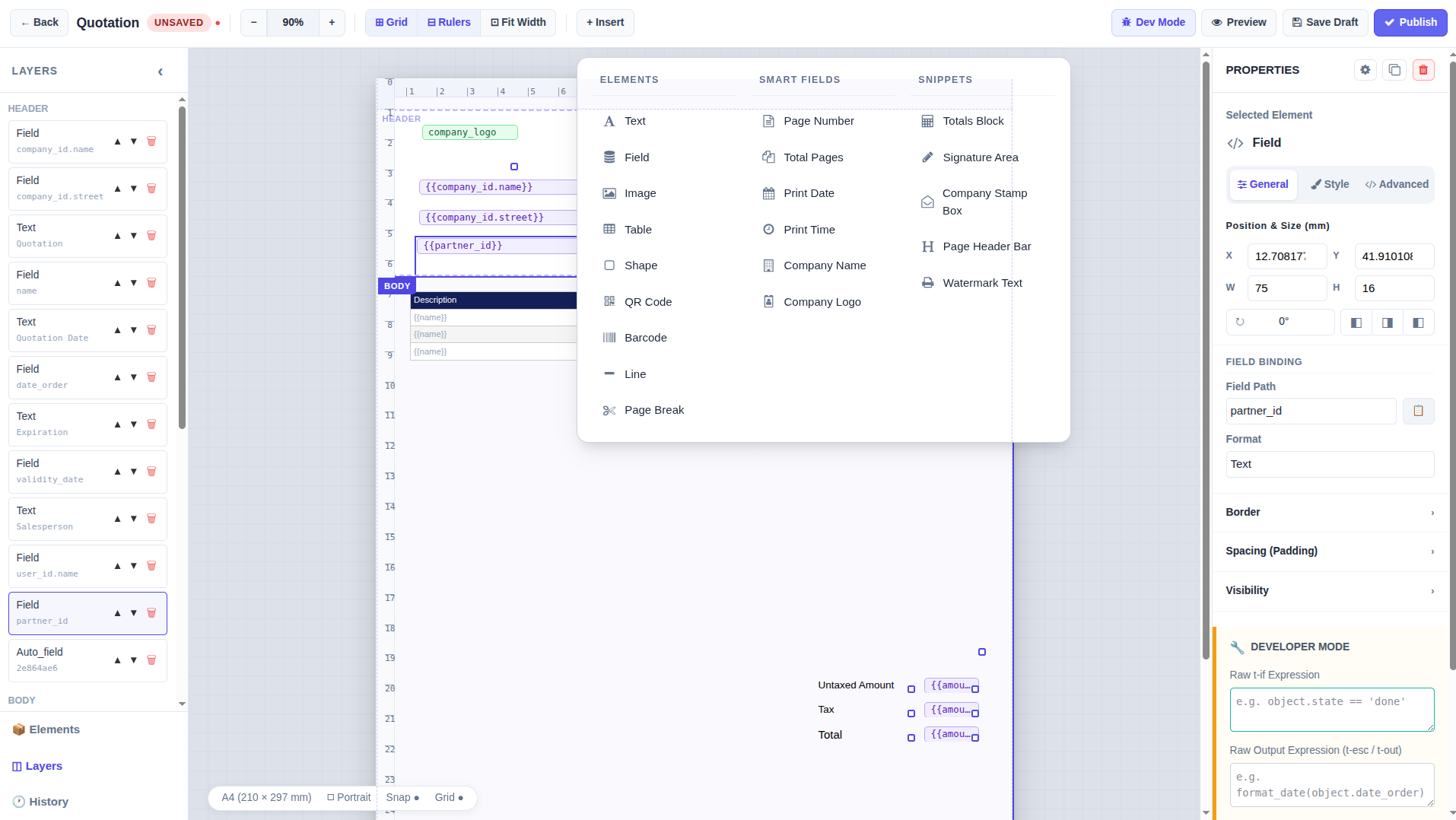Open field path picker clipboard icon
This screenshot has width=1456, height=820.
click(x=1418, y=411)
